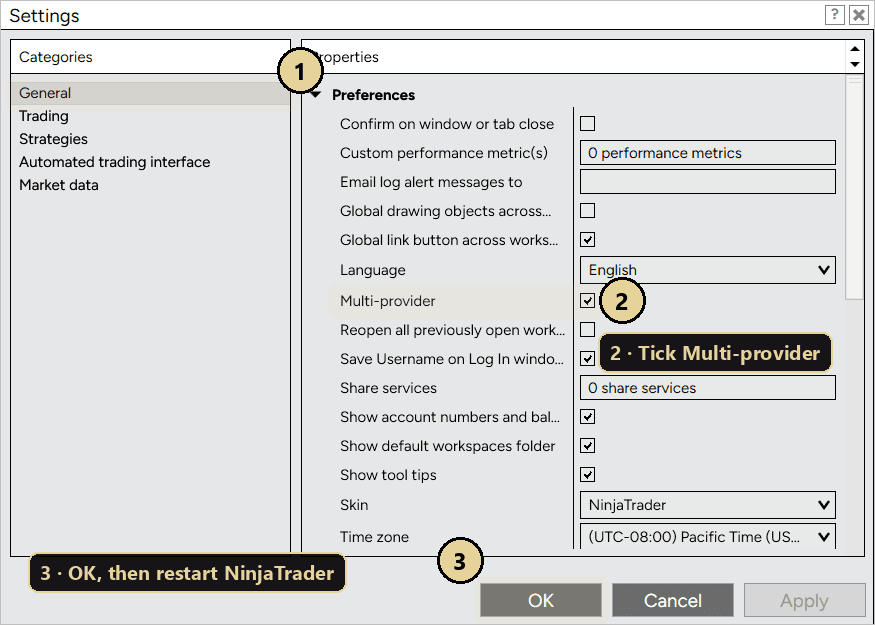The width and height of the screenshot is (875, 625).
Task: Enable Reopen all previously open workspaces
Action: 587,330
